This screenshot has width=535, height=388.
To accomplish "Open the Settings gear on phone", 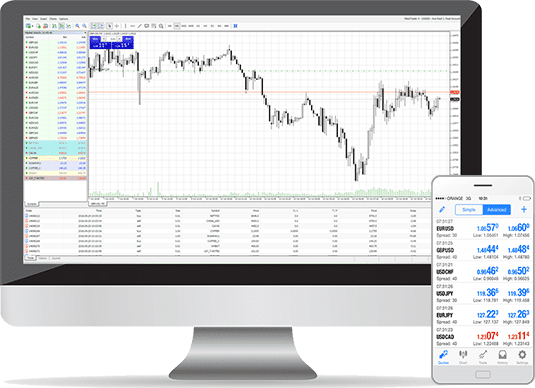I will [x=522, y=357].
